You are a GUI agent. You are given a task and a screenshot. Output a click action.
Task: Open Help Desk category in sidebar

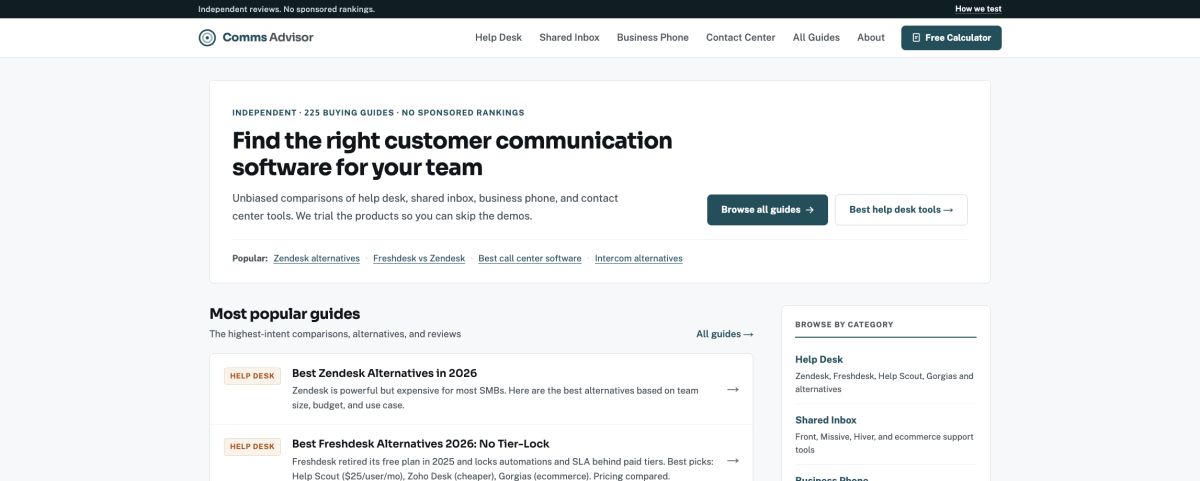coord(819,359)
